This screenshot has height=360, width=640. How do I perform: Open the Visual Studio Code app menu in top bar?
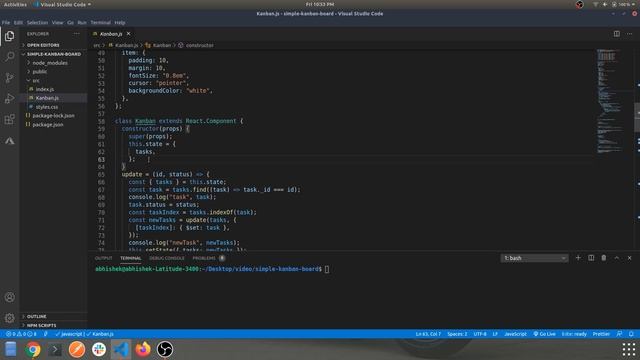click(63, 4)
